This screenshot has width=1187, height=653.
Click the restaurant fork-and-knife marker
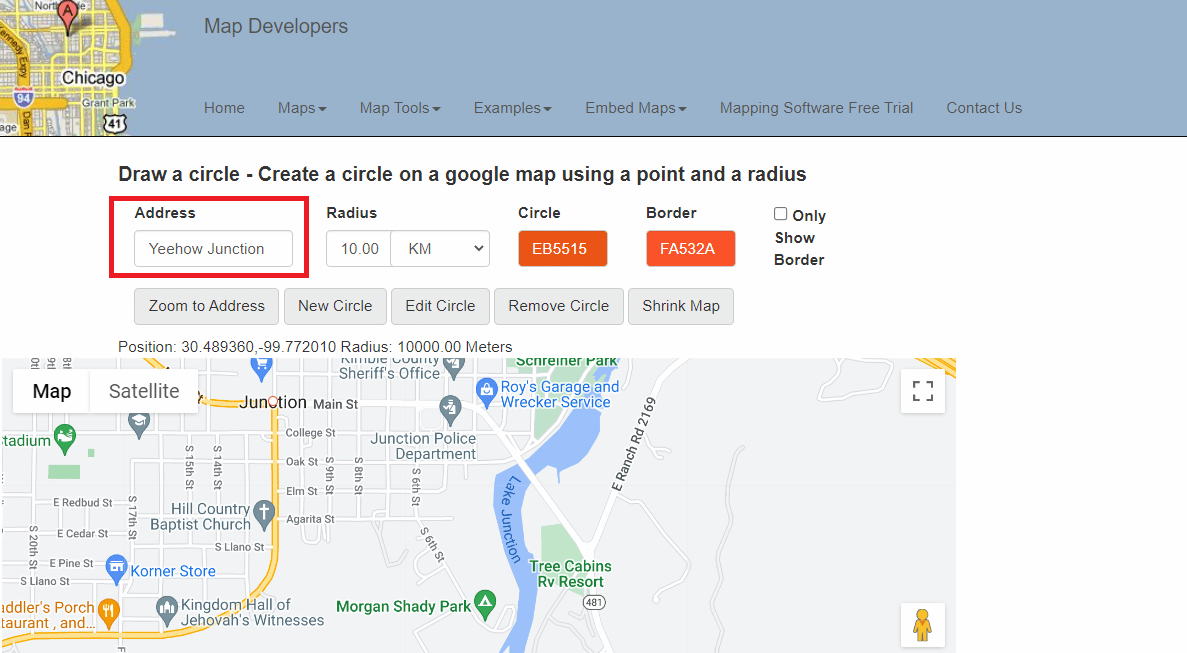point(109,613)
